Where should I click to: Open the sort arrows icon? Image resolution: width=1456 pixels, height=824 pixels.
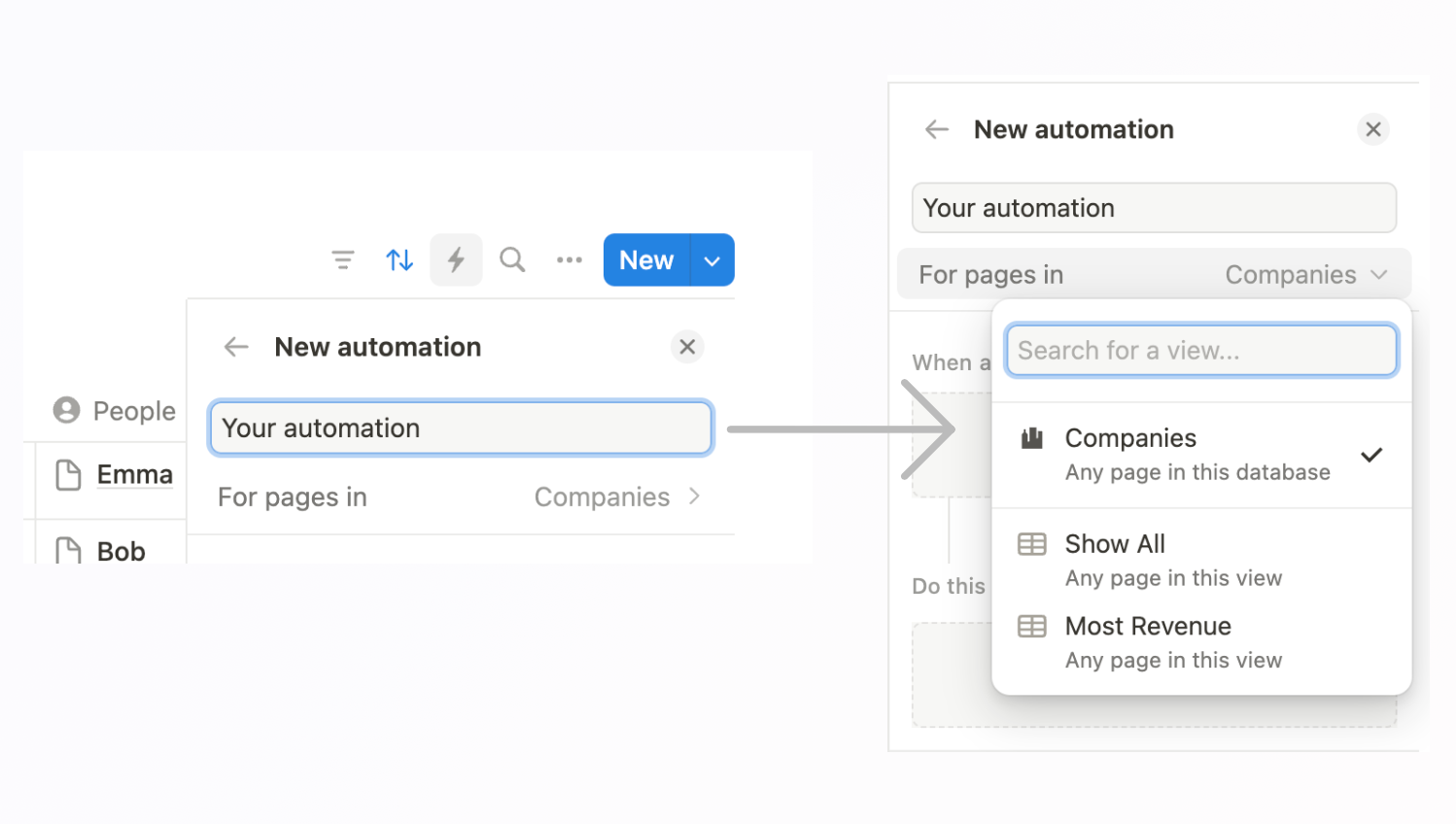(x=399, y=259)
